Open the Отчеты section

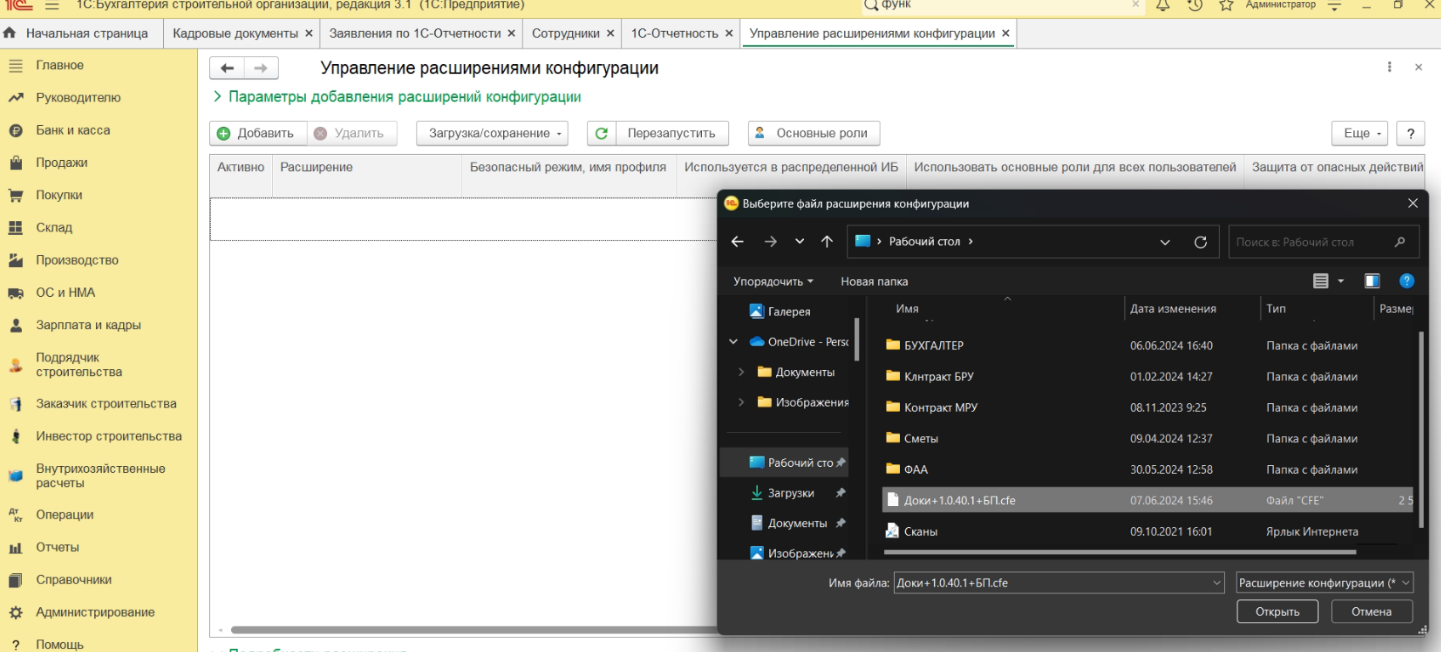point(57,547)
